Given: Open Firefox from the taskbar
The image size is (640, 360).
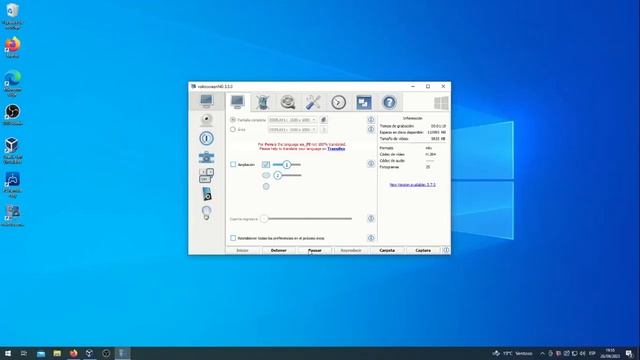Looking at the screenshot, I should coord(73,353).
